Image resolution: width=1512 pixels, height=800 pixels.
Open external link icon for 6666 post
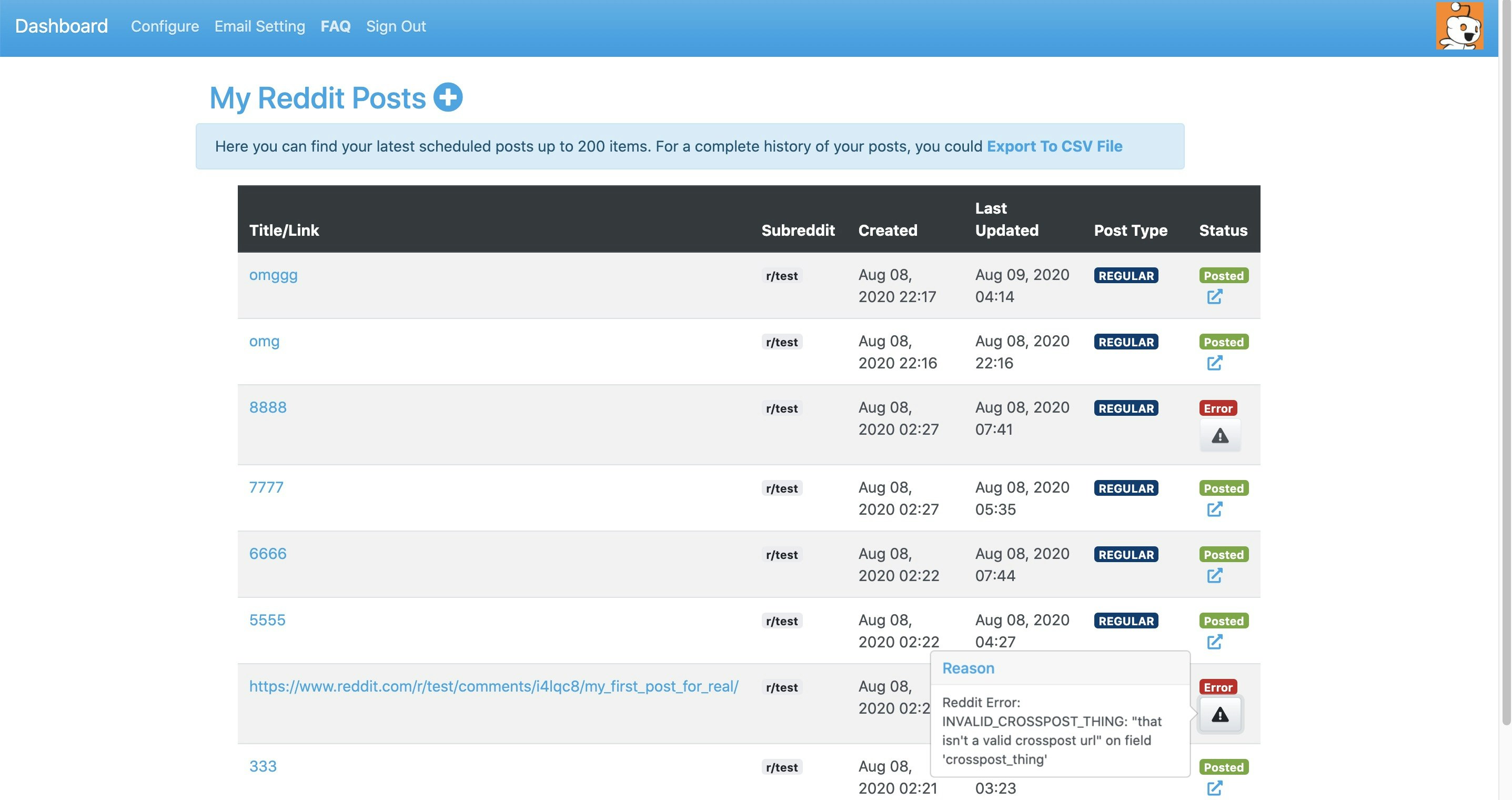1214,576
